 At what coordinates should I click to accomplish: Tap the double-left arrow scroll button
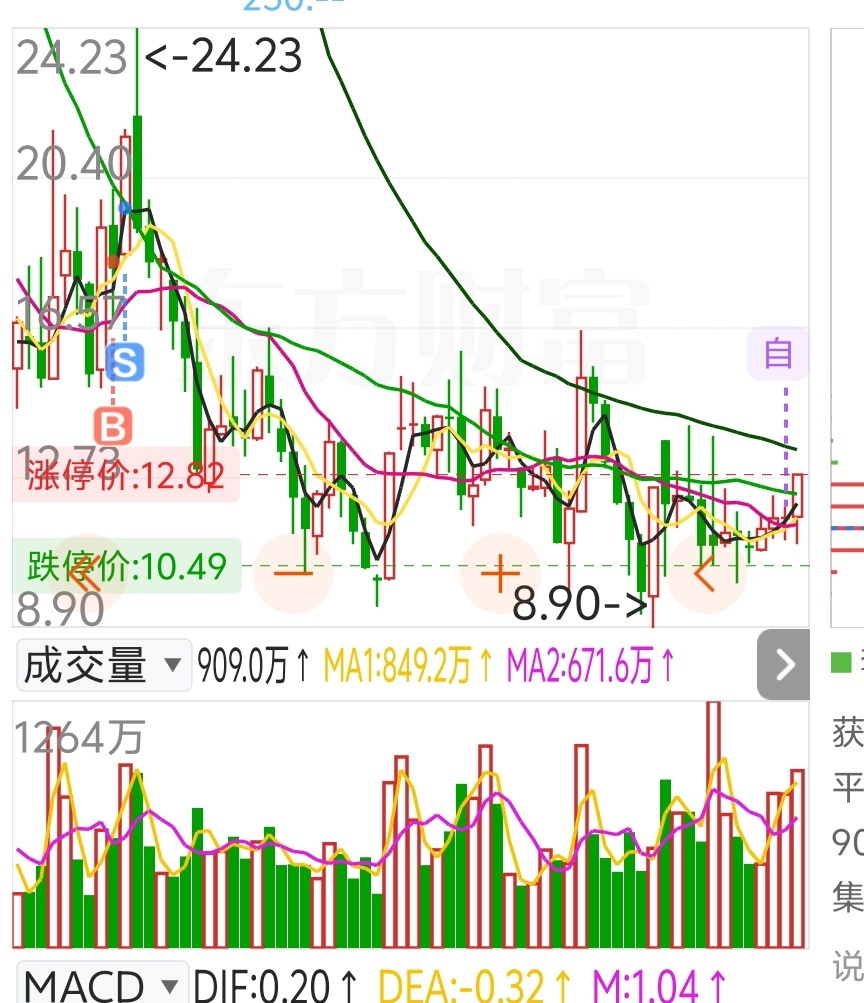(x=86, y=573)
